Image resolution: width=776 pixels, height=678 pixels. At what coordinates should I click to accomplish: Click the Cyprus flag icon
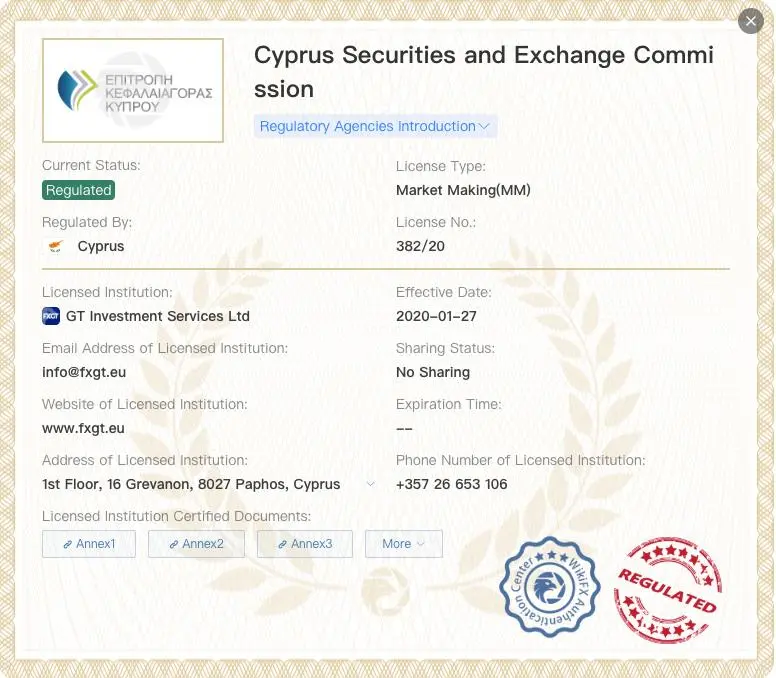(x=55, y=246)
